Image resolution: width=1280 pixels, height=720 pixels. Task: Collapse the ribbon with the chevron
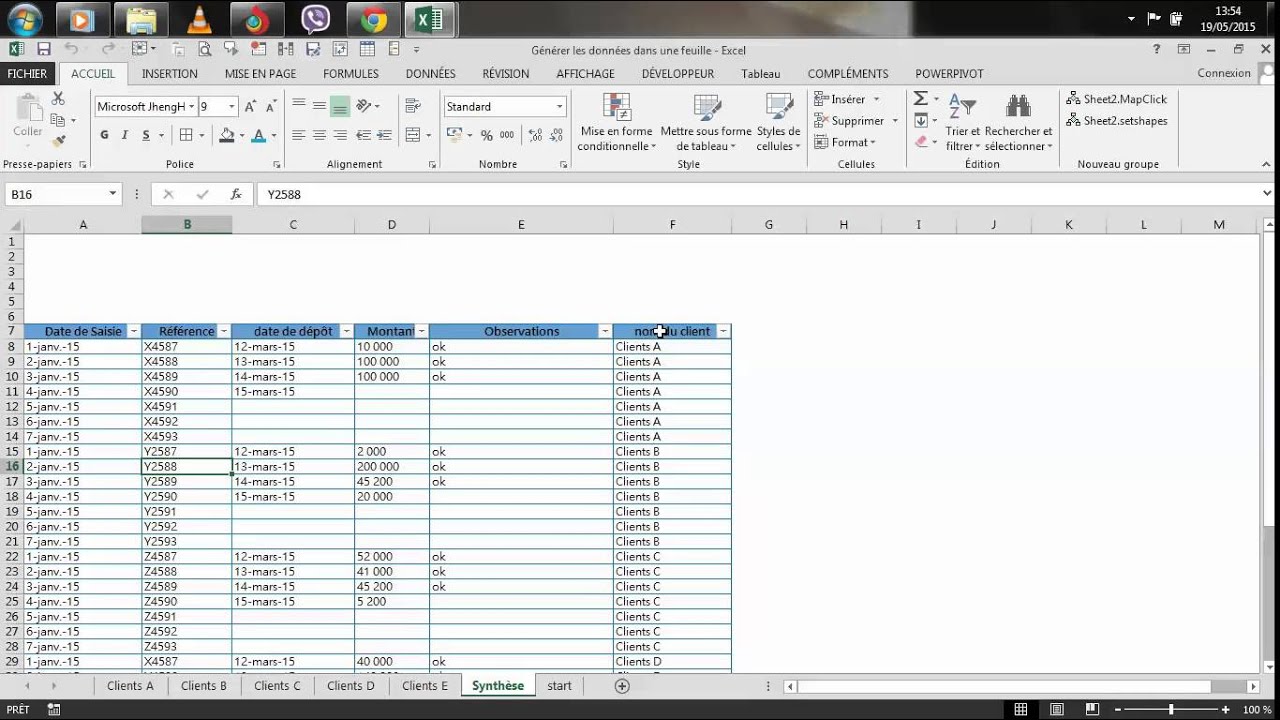pyautogui.click(x=1267, y=165)
